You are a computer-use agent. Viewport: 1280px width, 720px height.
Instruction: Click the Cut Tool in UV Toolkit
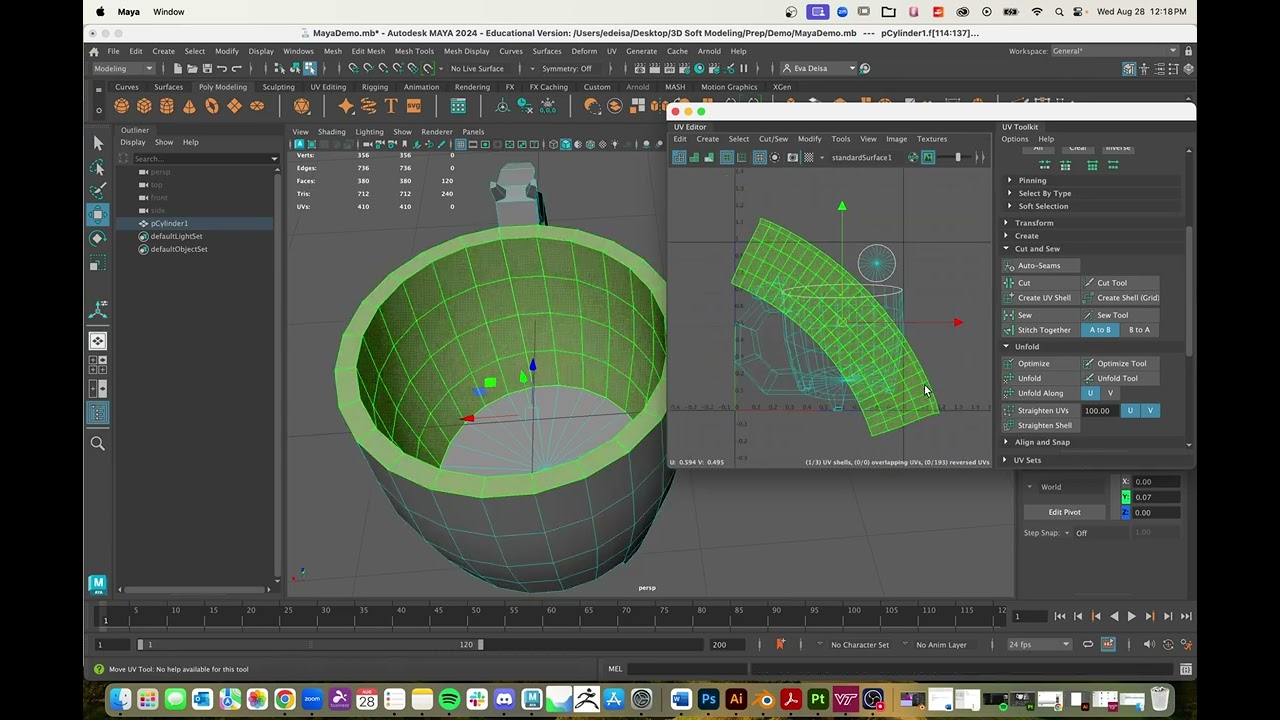tap(1120, 283)
